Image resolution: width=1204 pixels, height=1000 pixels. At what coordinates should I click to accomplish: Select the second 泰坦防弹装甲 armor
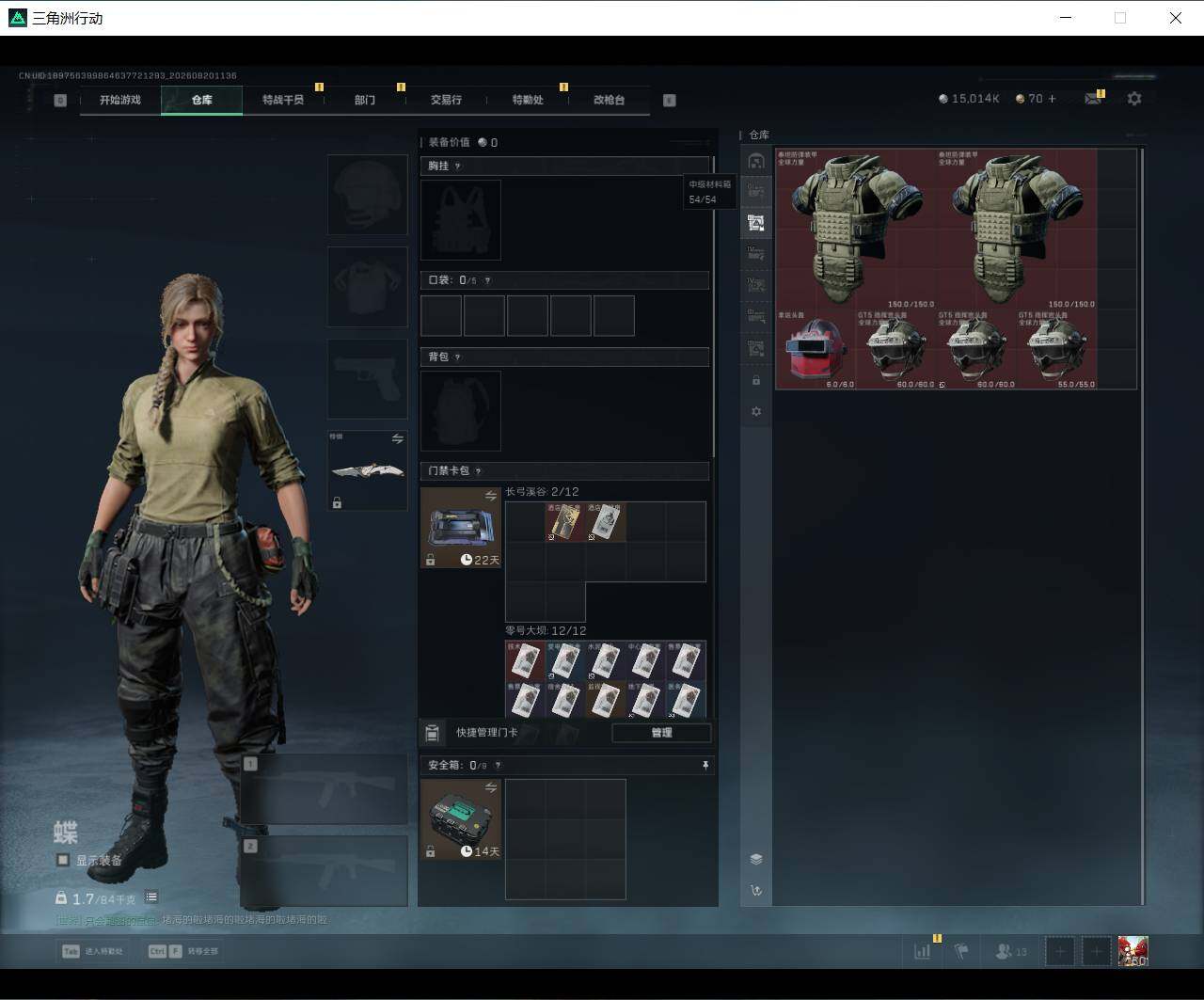tap(1017, 229)
